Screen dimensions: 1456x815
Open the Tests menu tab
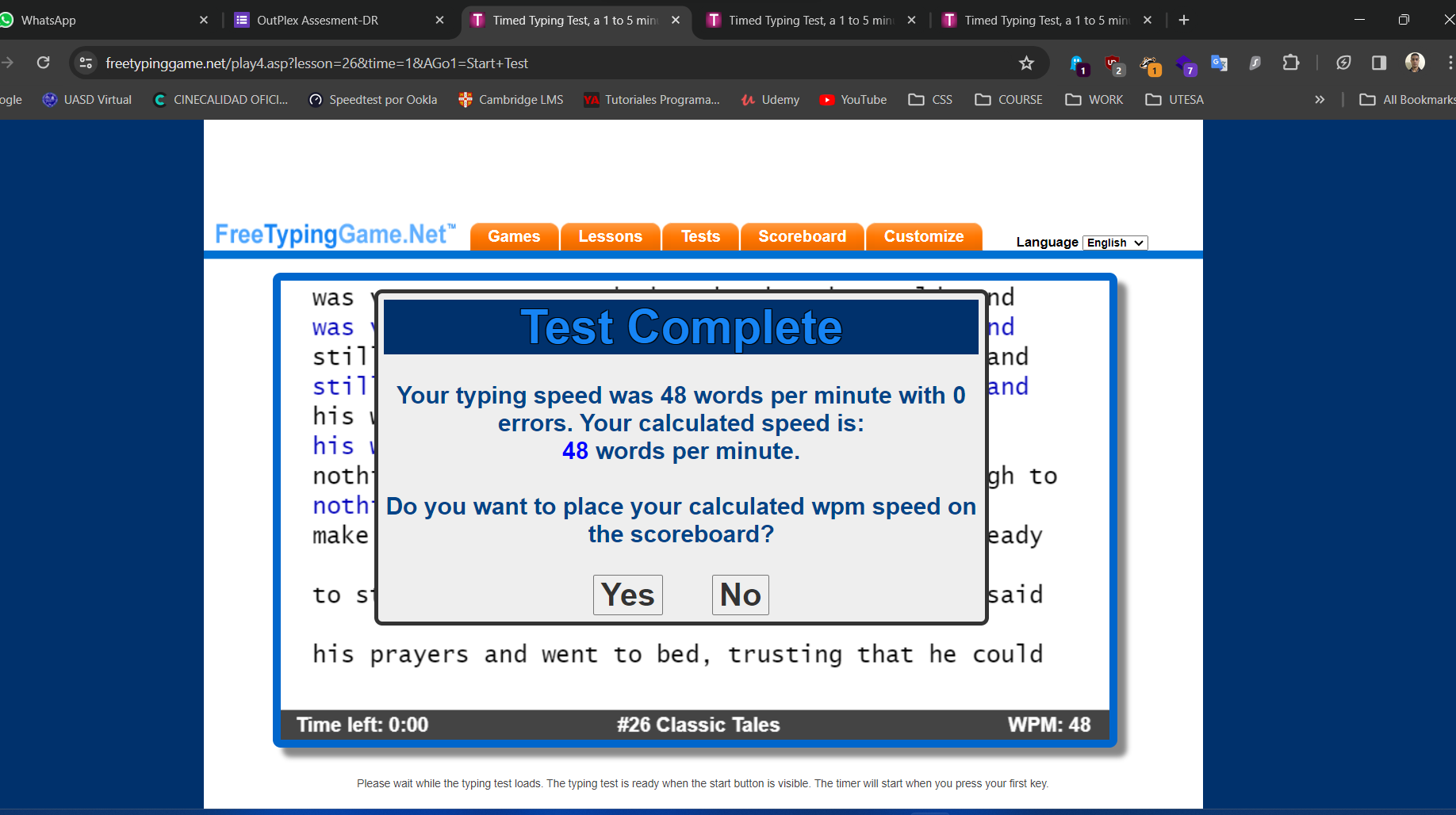701,236
